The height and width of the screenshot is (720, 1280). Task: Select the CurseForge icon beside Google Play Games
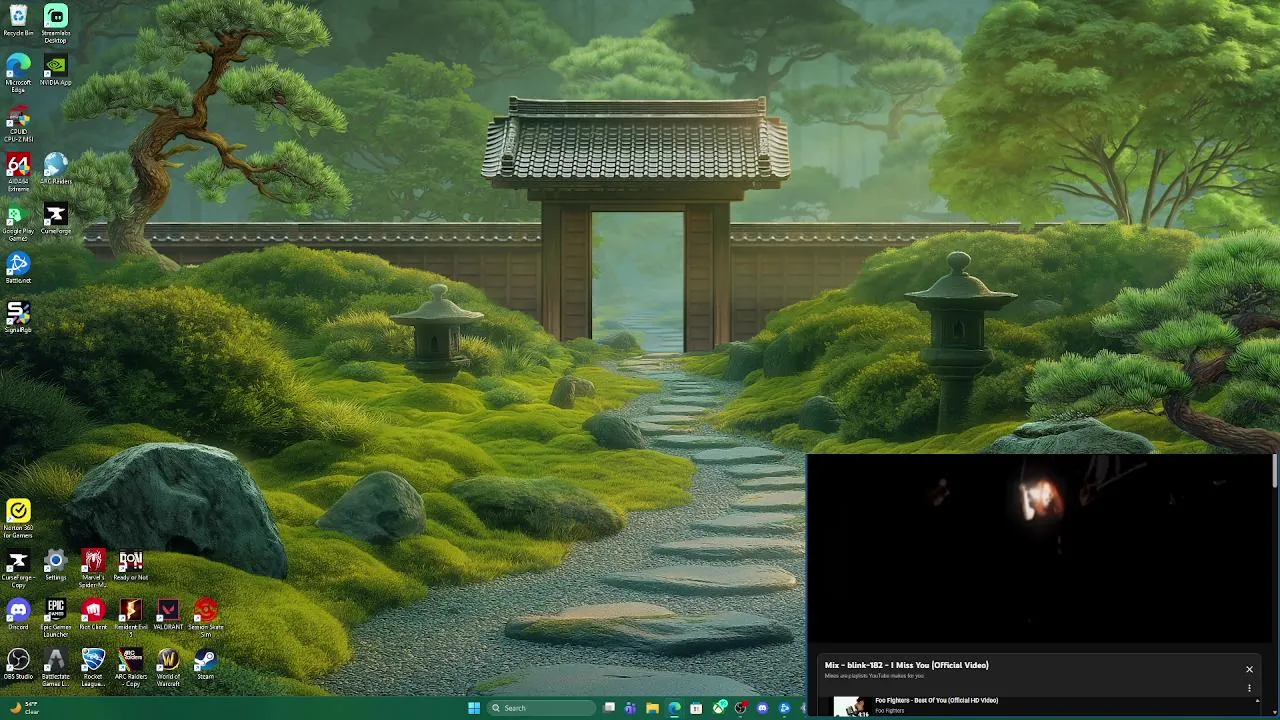click(x=56, y=218)
